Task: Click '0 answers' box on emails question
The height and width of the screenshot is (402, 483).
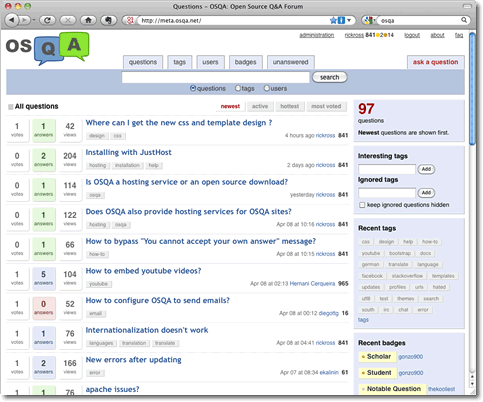Action: tap(44, 308)
